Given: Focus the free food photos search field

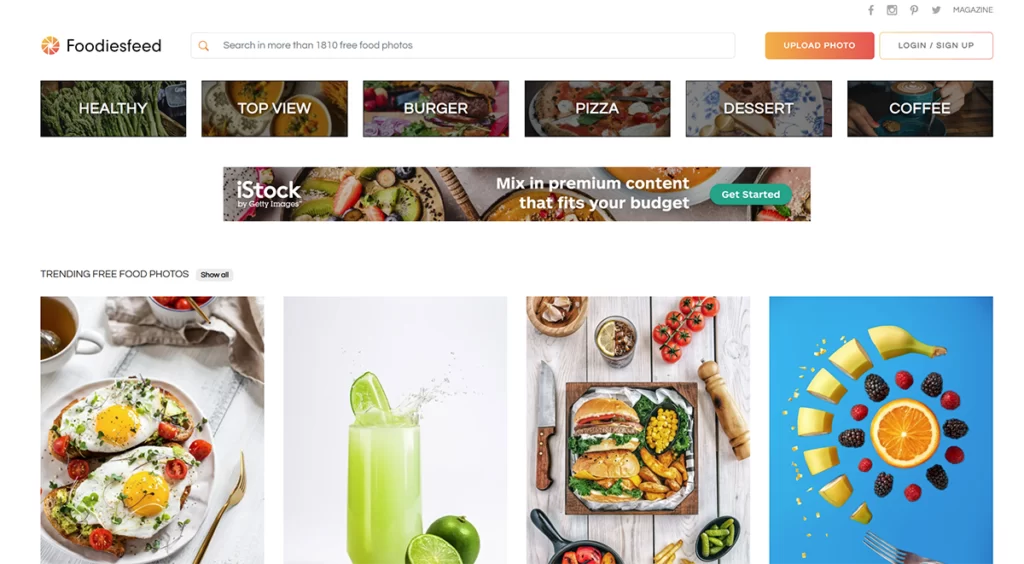Looking at the screenshot, I should point(462,46).
